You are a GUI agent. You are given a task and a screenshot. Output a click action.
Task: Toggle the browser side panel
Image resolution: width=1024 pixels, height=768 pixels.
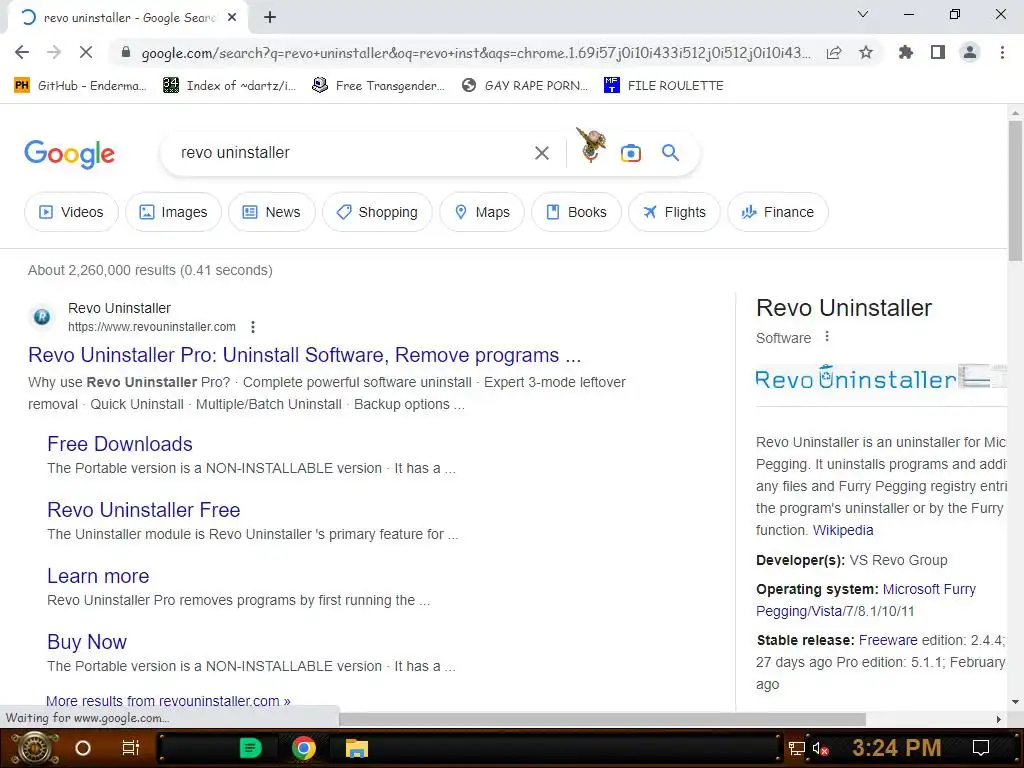tap(938, 52)
